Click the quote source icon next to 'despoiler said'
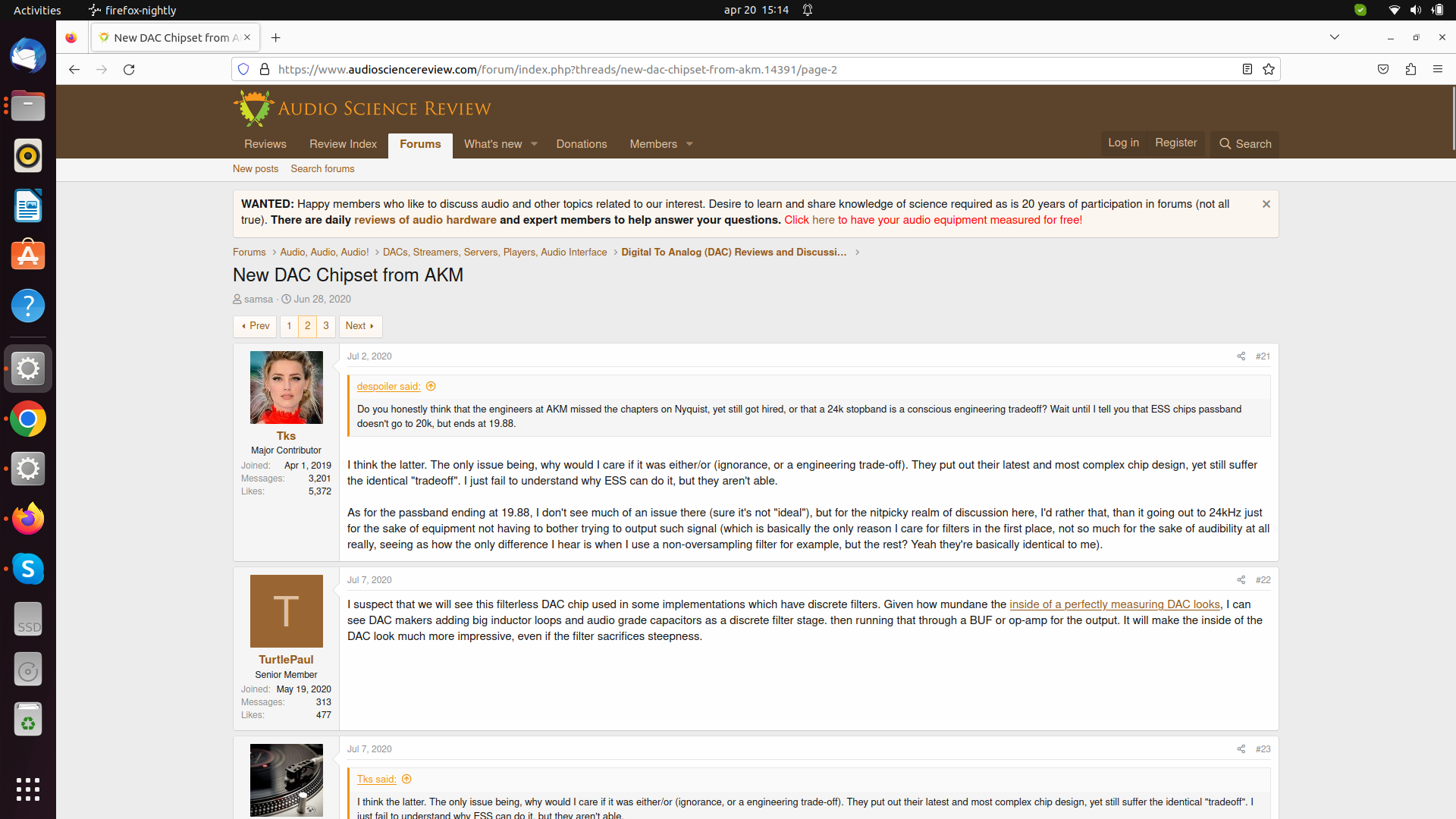 [430, 386]
